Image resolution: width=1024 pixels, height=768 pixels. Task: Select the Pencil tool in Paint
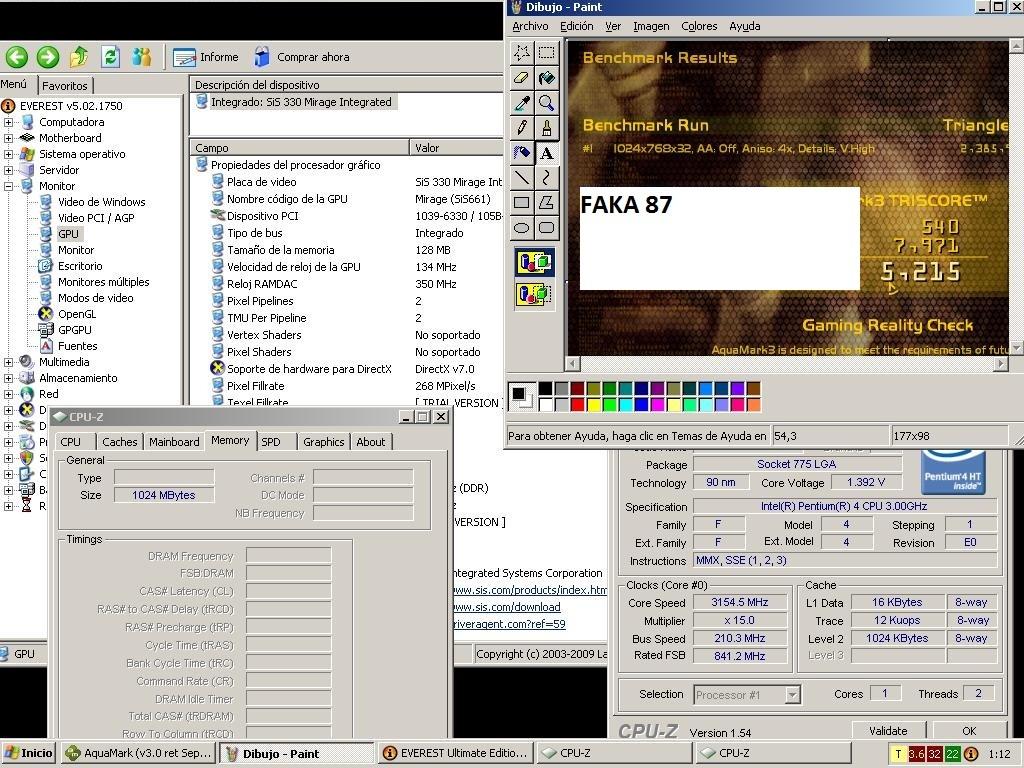coord(522,127)
